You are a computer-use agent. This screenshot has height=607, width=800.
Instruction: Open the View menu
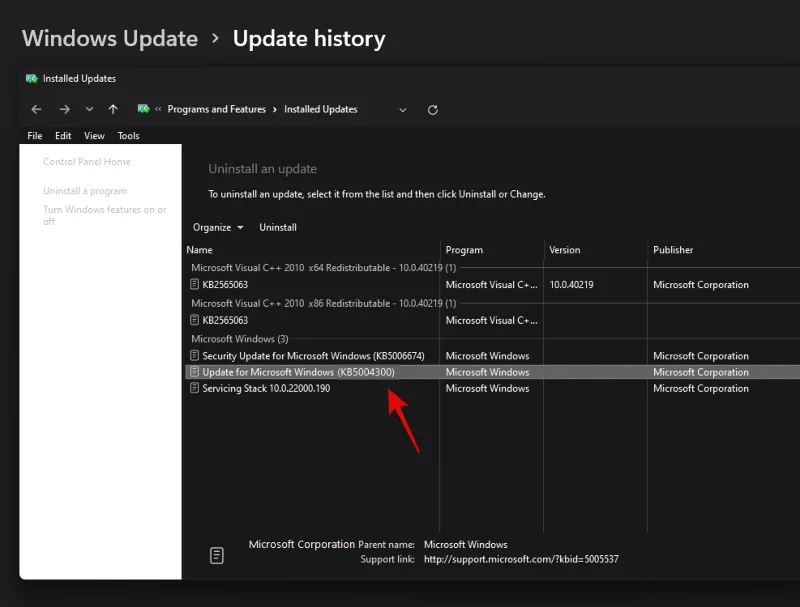click(94, 135)
